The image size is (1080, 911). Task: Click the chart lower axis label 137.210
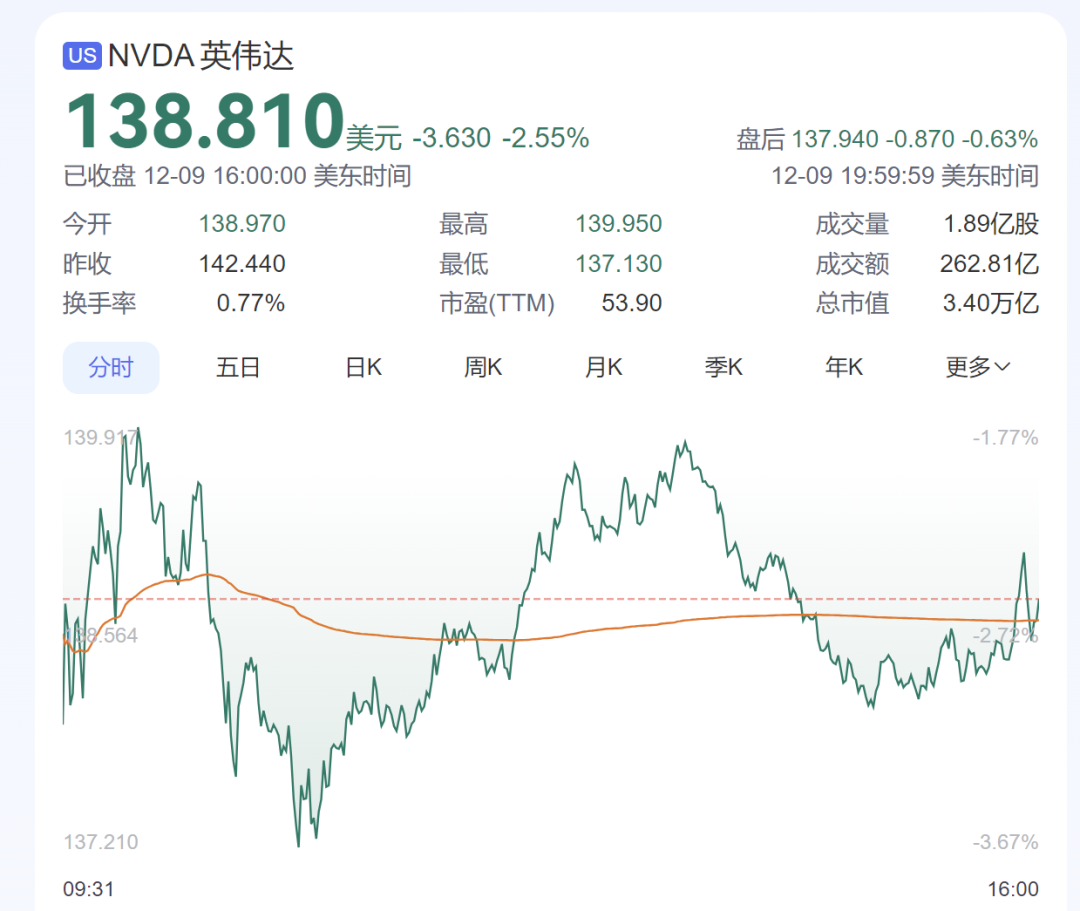[x=101, y=841]
